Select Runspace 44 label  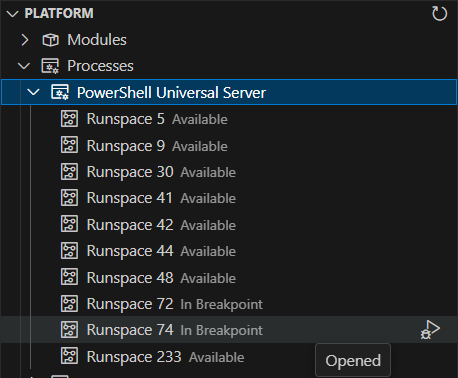[130, 251]
